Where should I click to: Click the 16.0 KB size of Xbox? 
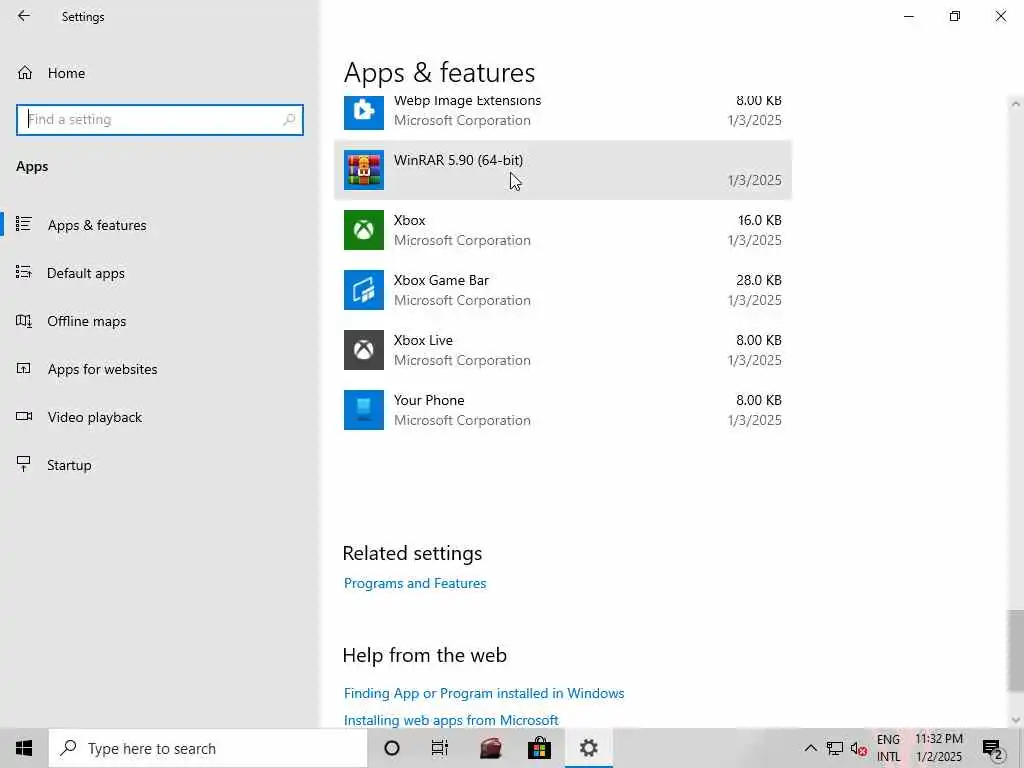tap(760, 220)
